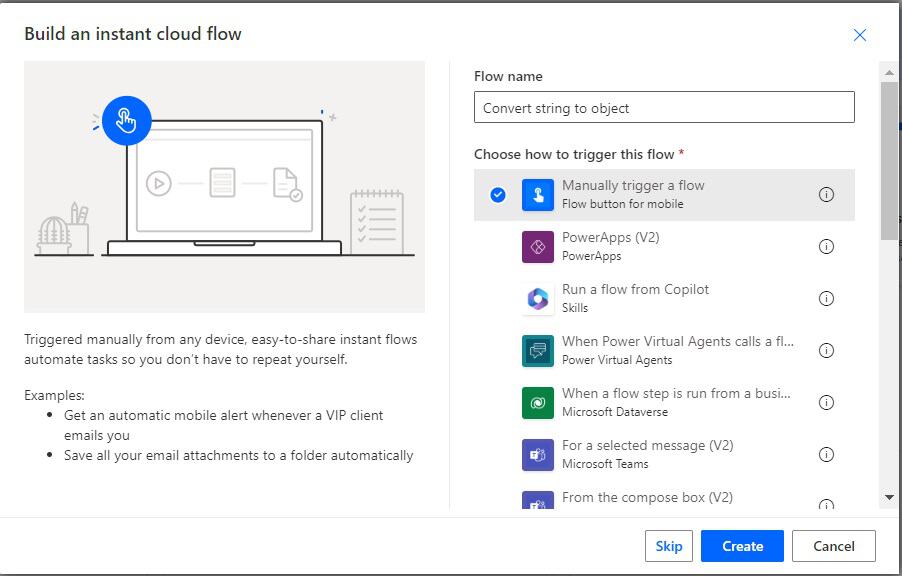Uncheck the Manually trigger a flow checkmark

(498, 195)
